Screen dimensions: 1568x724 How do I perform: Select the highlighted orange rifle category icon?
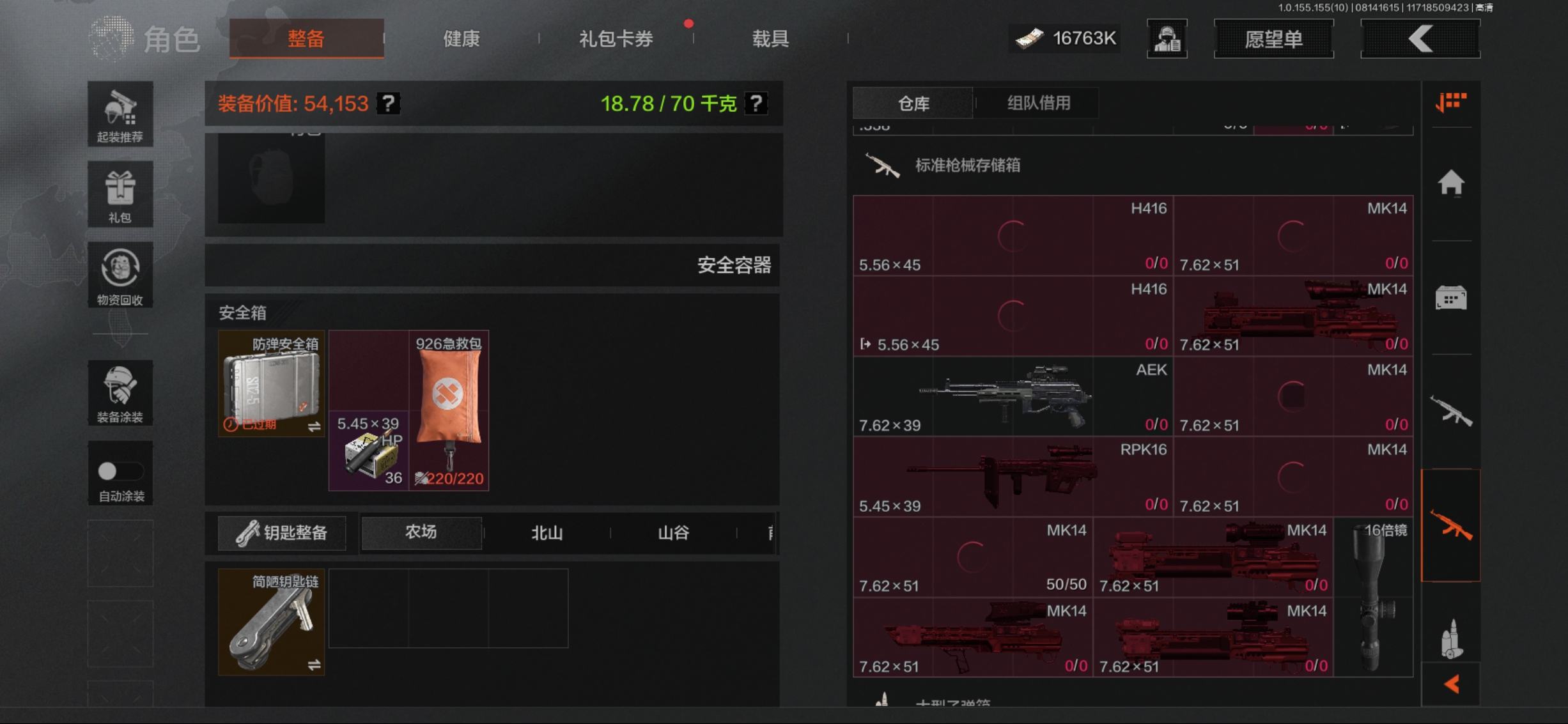(x=1451, y=525)
